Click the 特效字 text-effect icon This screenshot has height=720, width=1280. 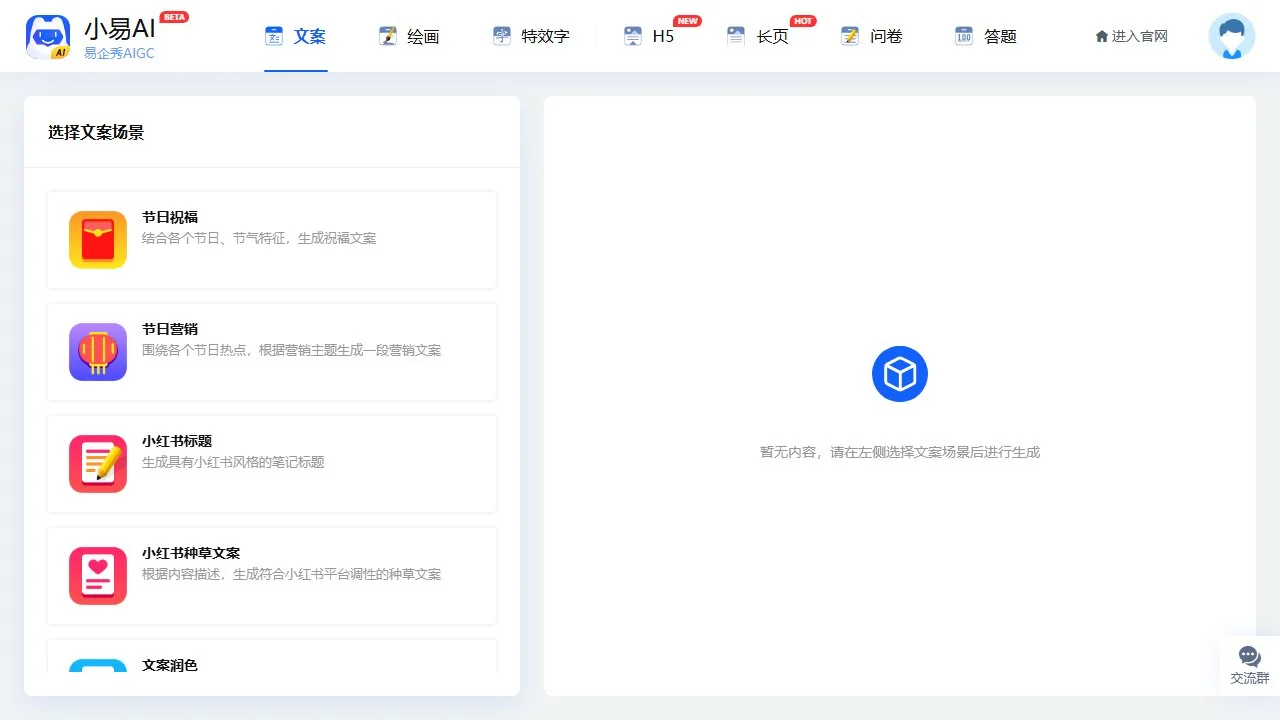(x=502, y=36)
